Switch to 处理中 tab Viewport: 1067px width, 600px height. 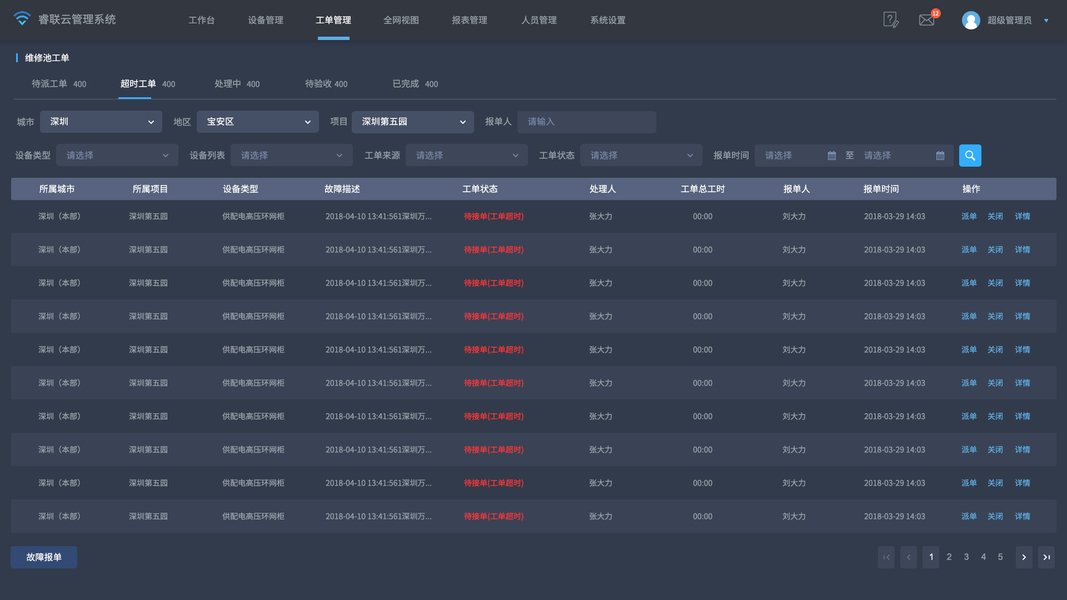pyautogui.click(x=237, y=84)
